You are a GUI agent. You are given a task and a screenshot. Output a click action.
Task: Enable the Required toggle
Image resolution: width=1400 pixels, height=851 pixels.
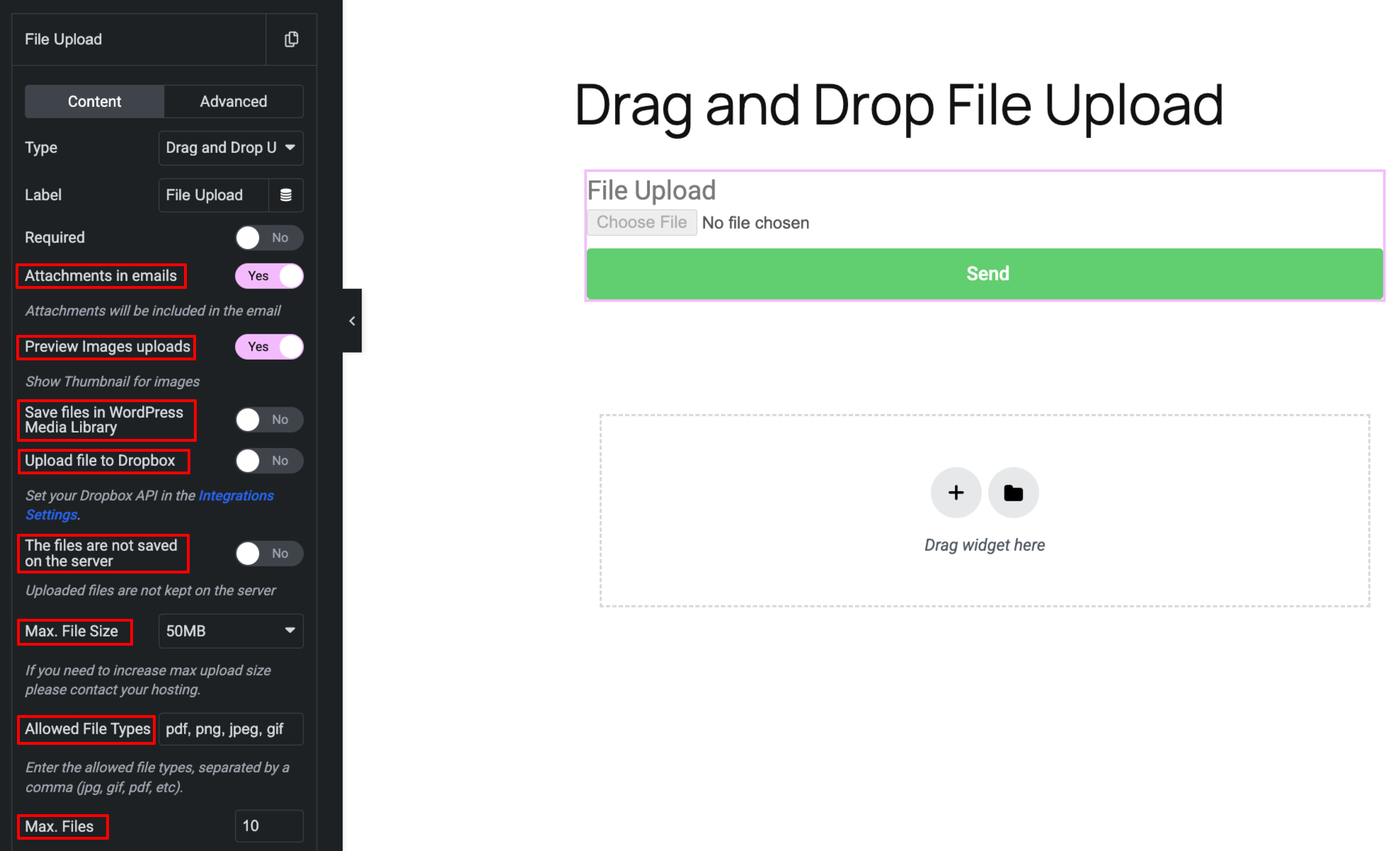(x=269, y=238)
